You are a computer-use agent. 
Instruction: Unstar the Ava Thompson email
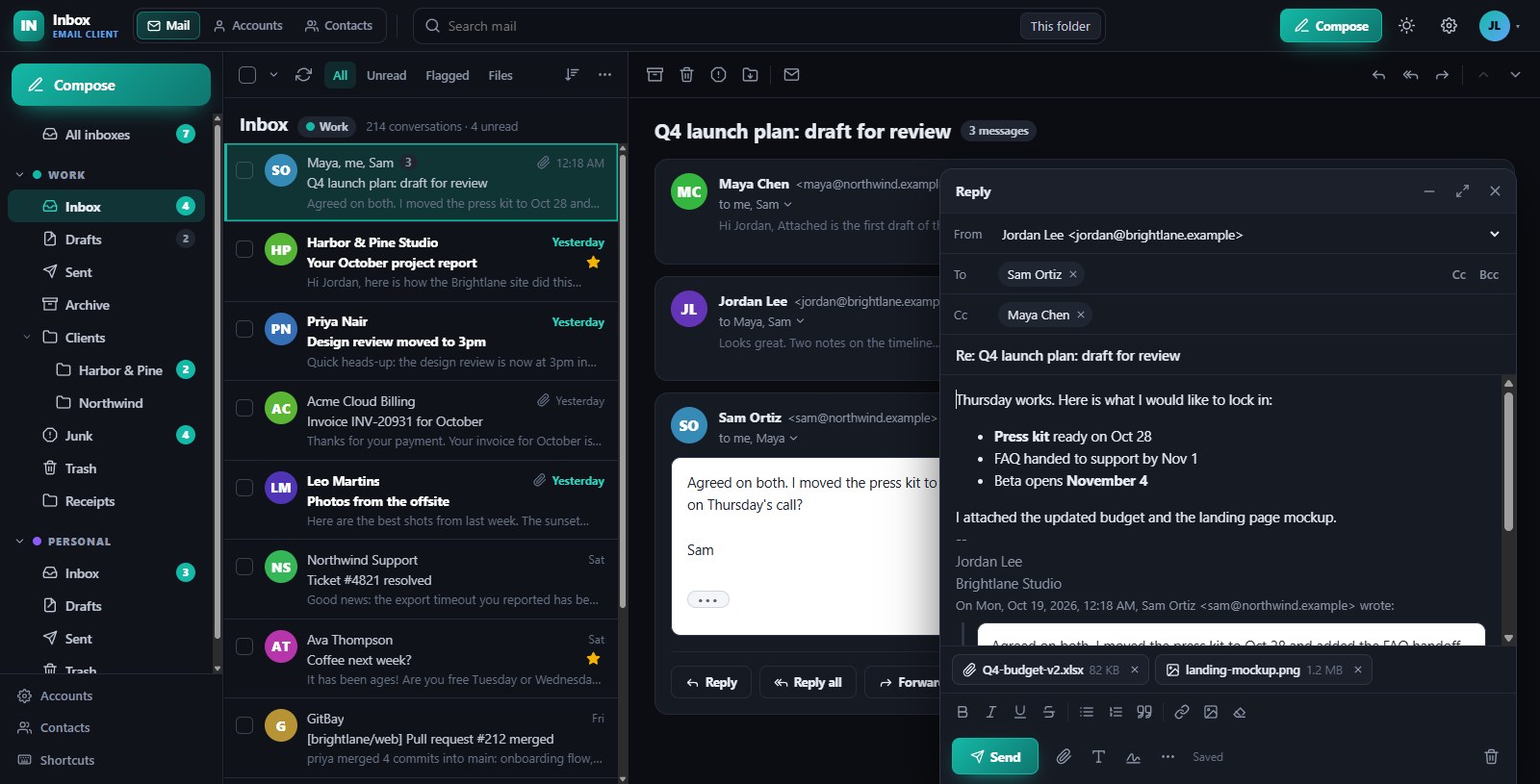[x=593, y=659]
